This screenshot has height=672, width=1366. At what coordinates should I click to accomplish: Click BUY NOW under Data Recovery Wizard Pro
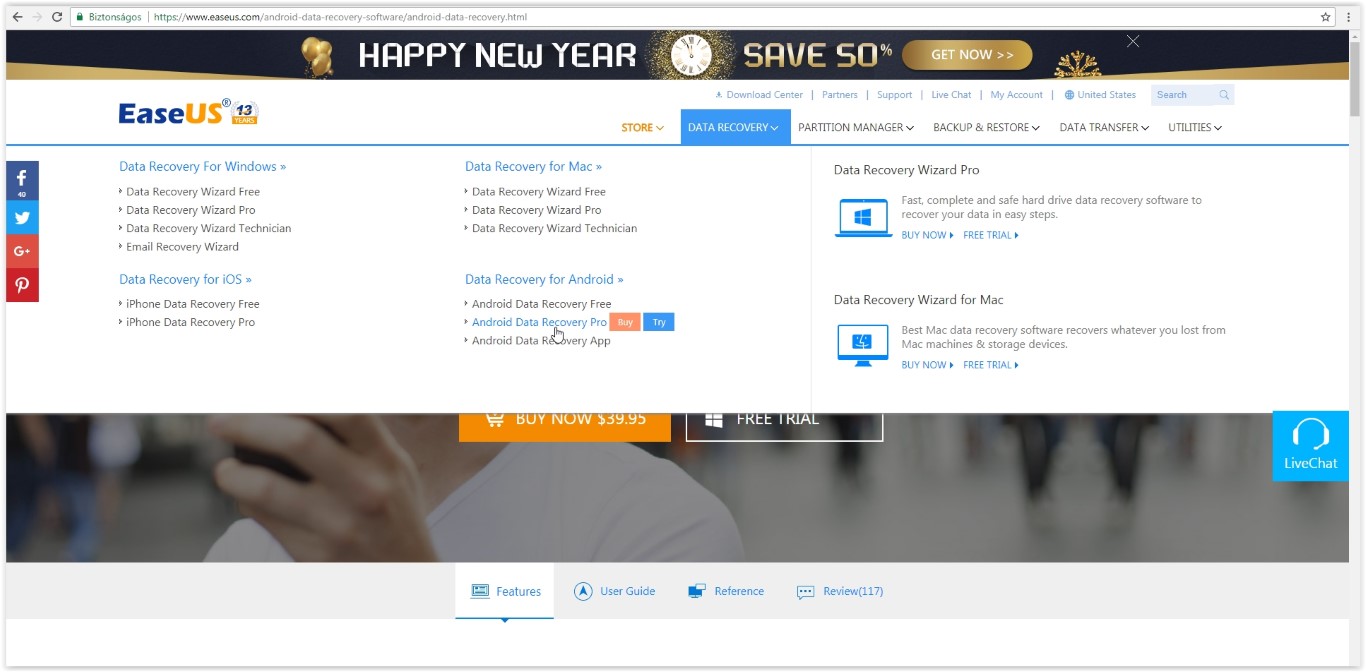(927, 235)
